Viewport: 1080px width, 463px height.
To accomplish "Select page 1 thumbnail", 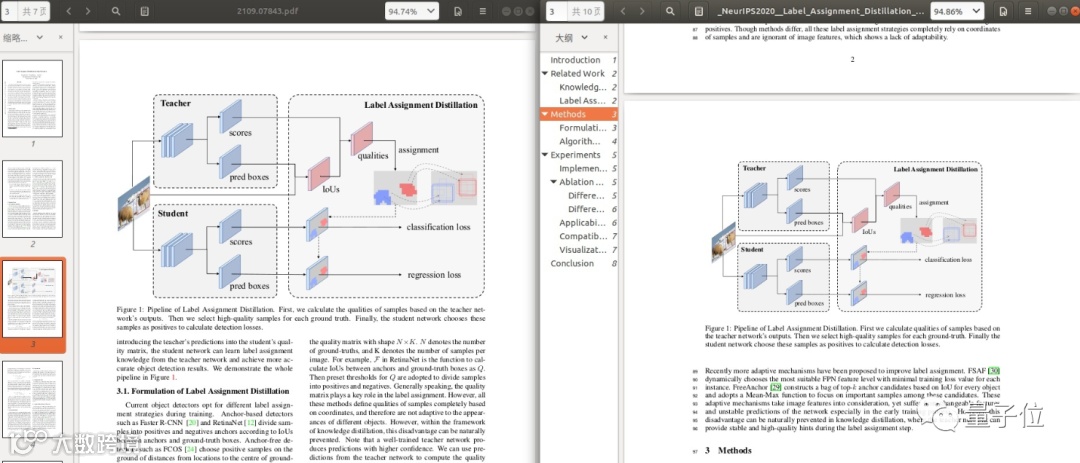I will click(32, 98).
